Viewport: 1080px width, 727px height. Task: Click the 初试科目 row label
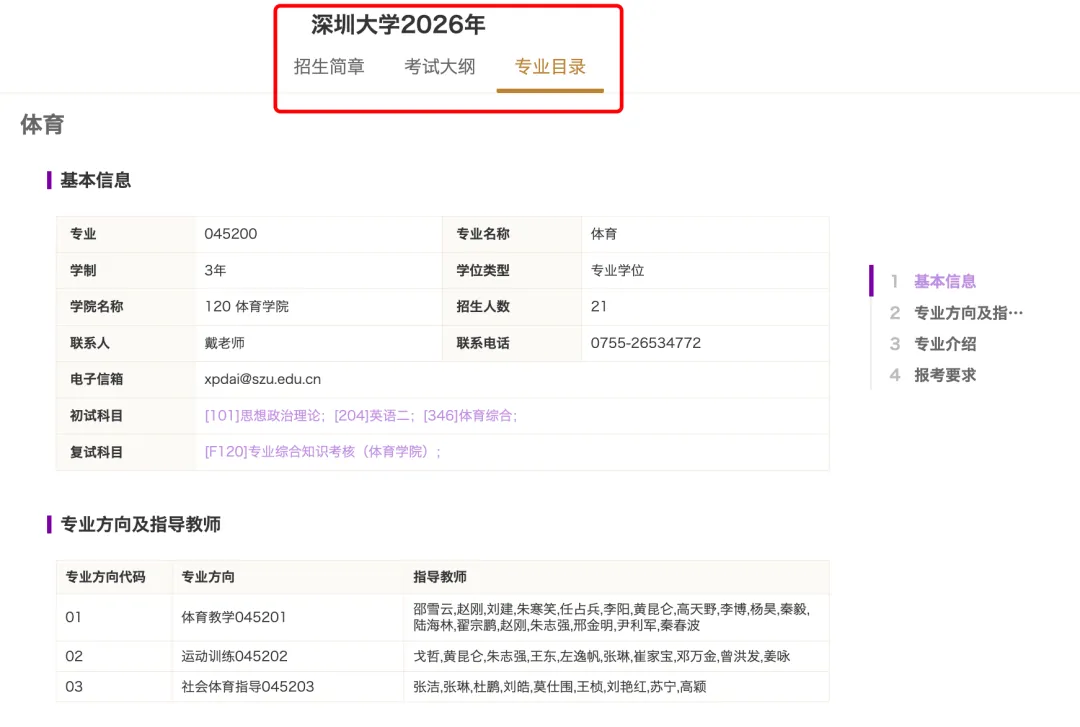click(x=96, y=416)
